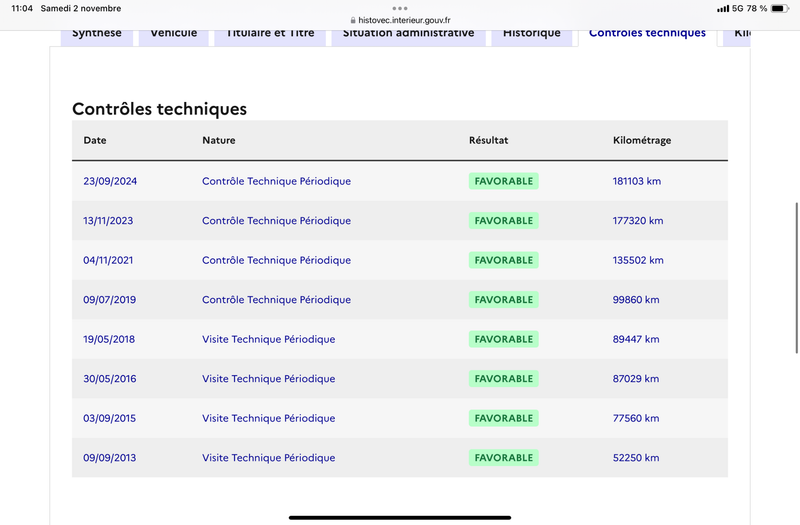Select the 177320 km mileage value
This screenshot has height=525, width=800.
638,221
